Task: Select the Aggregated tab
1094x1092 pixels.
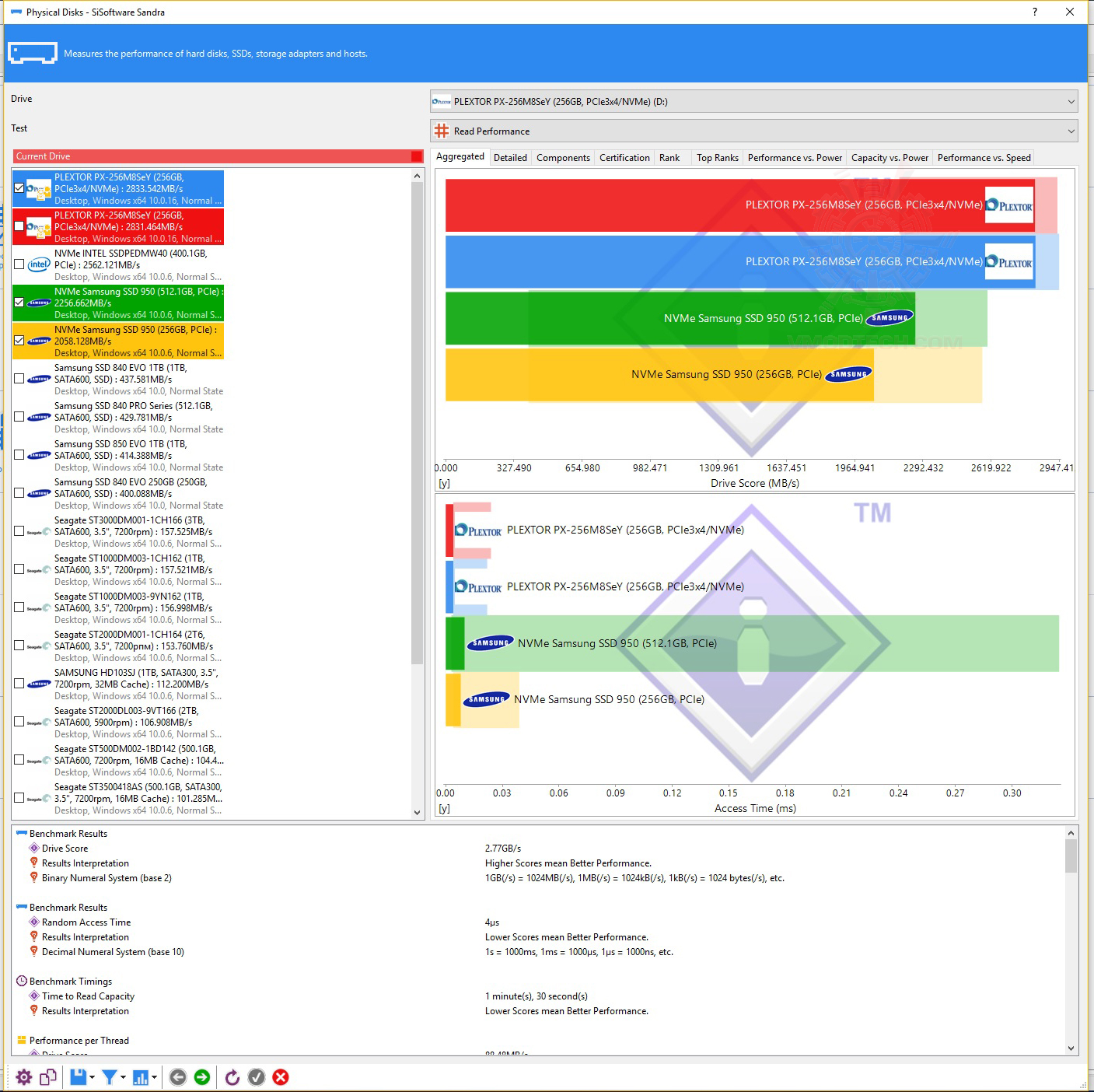Action: [x=460, y=156]
